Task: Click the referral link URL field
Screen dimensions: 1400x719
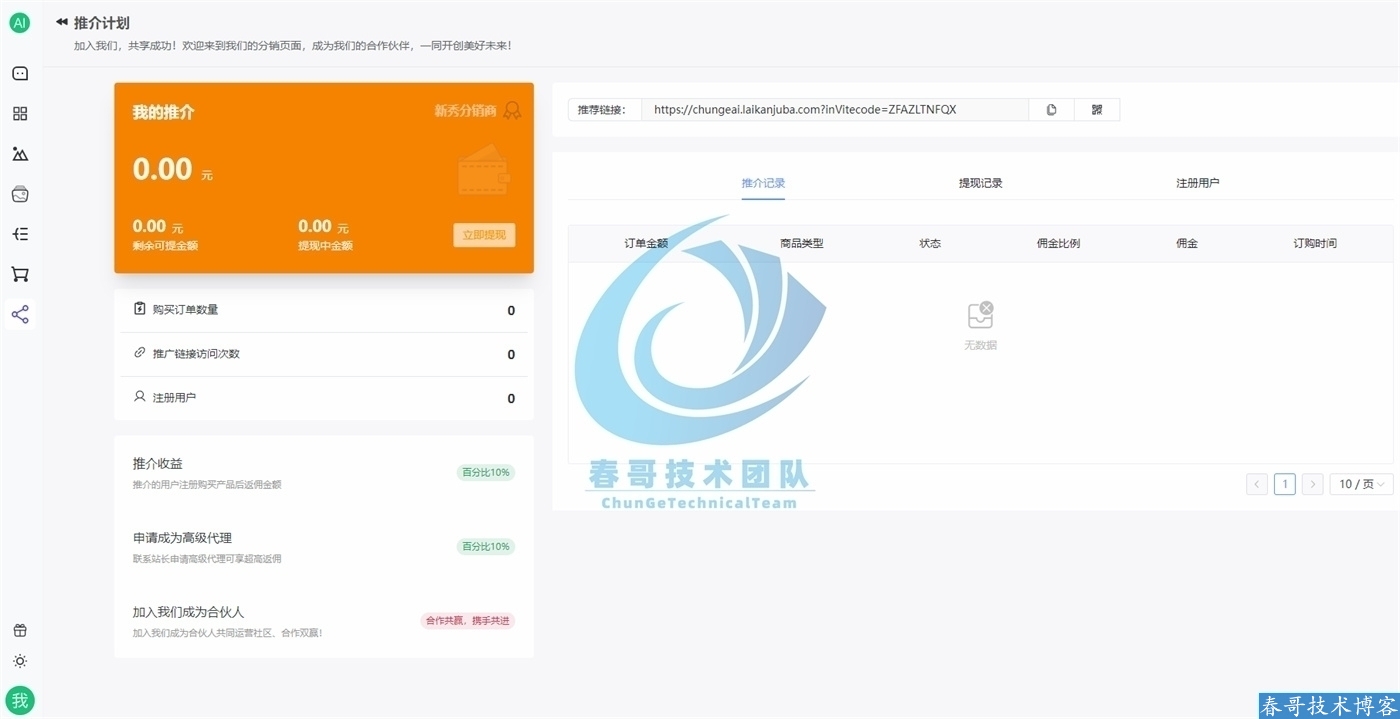Action: pyautogui.click(x=834, y=110)
